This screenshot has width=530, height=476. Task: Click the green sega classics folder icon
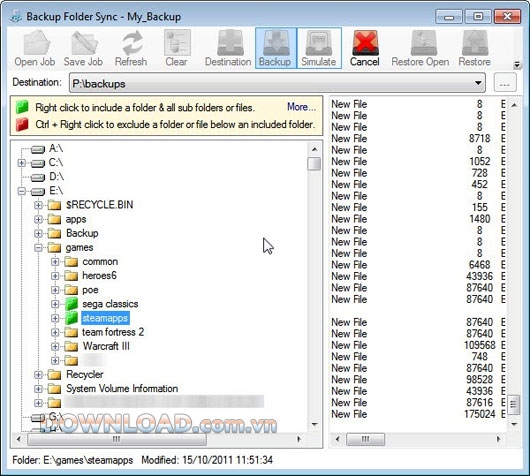point(71,304)
